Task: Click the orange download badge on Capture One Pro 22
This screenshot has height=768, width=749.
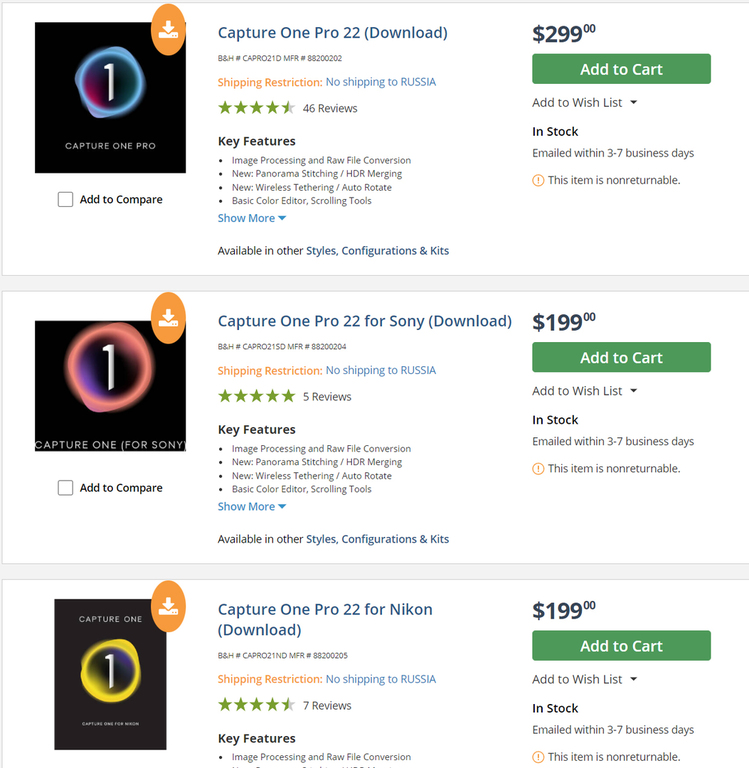Action: 168,30
